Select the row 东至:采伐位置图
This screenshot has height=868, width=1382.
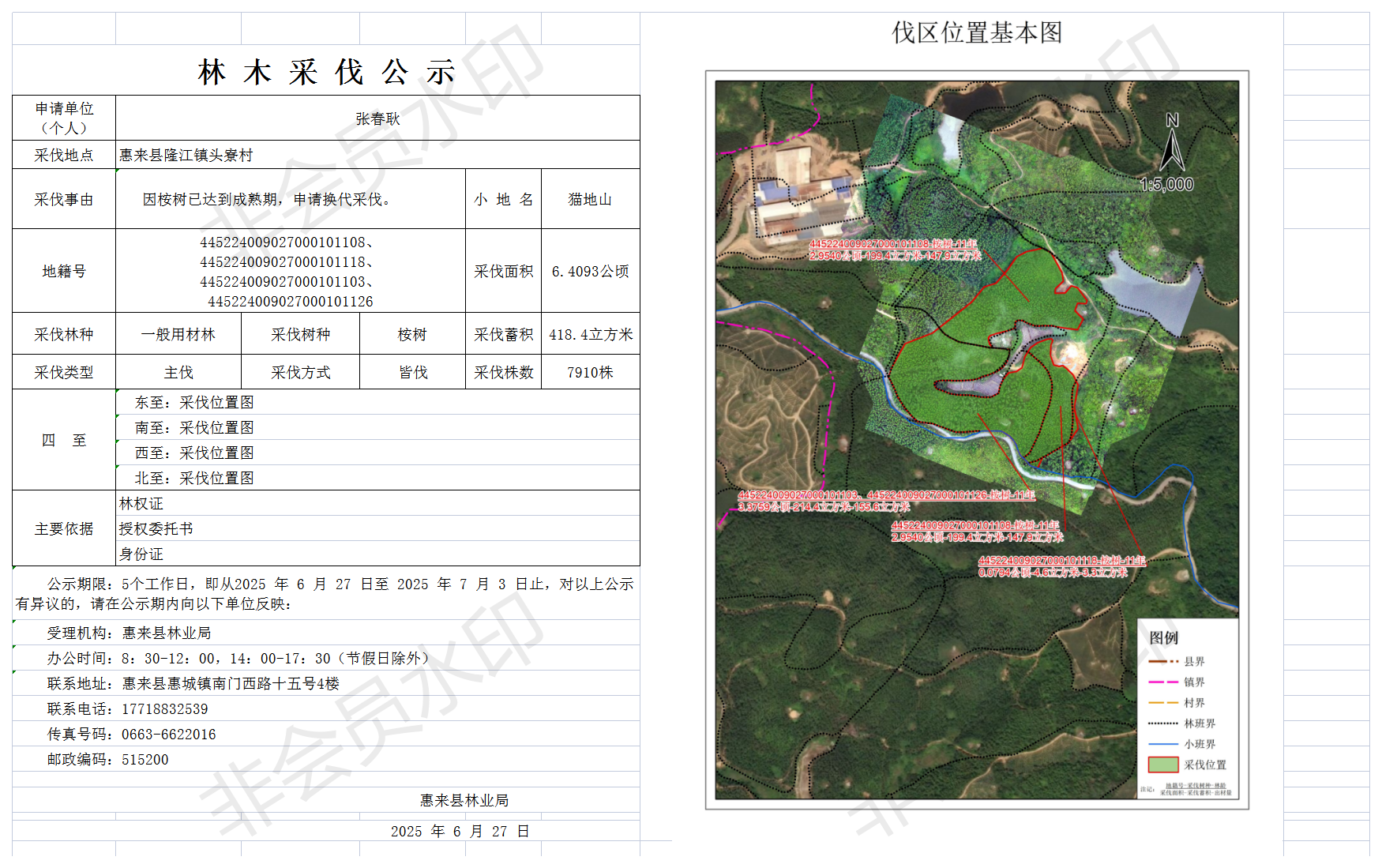tap(377, 402)
